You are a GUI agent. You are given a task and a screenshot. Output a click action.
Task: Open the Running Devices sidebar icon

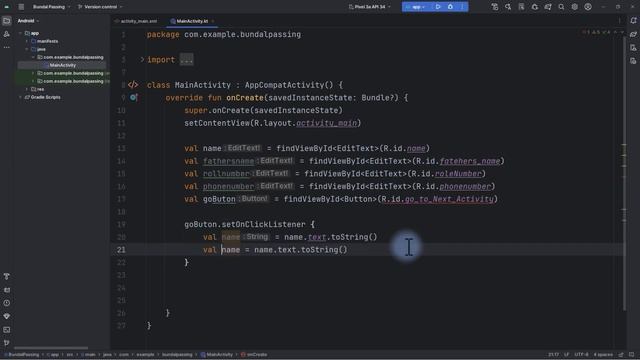pyautogui.click(x=633, y=61)
